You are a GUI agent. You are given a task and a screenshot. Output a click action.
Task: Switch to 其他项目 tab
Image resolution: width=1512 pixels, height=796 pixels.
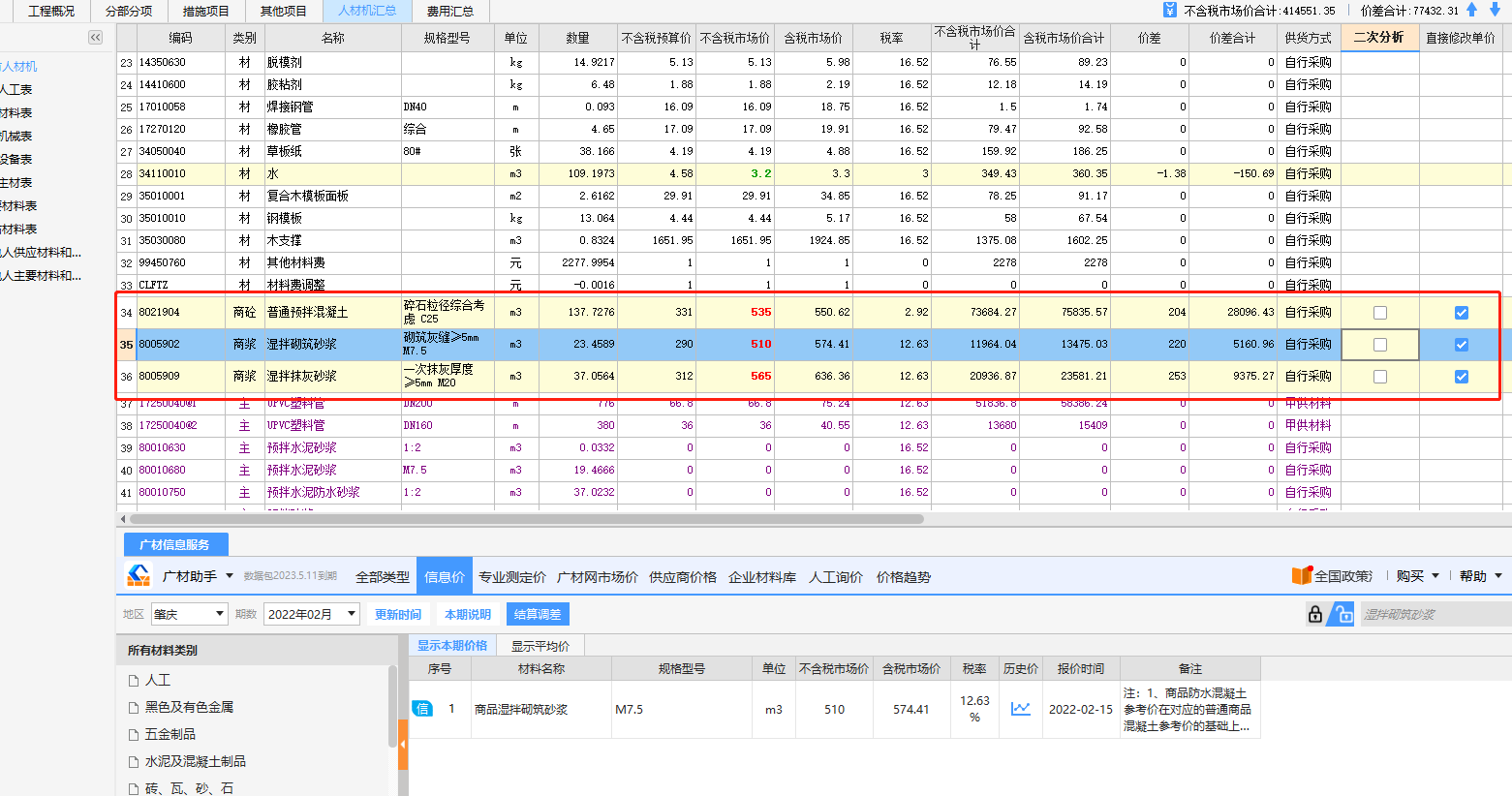click(284, 12)
